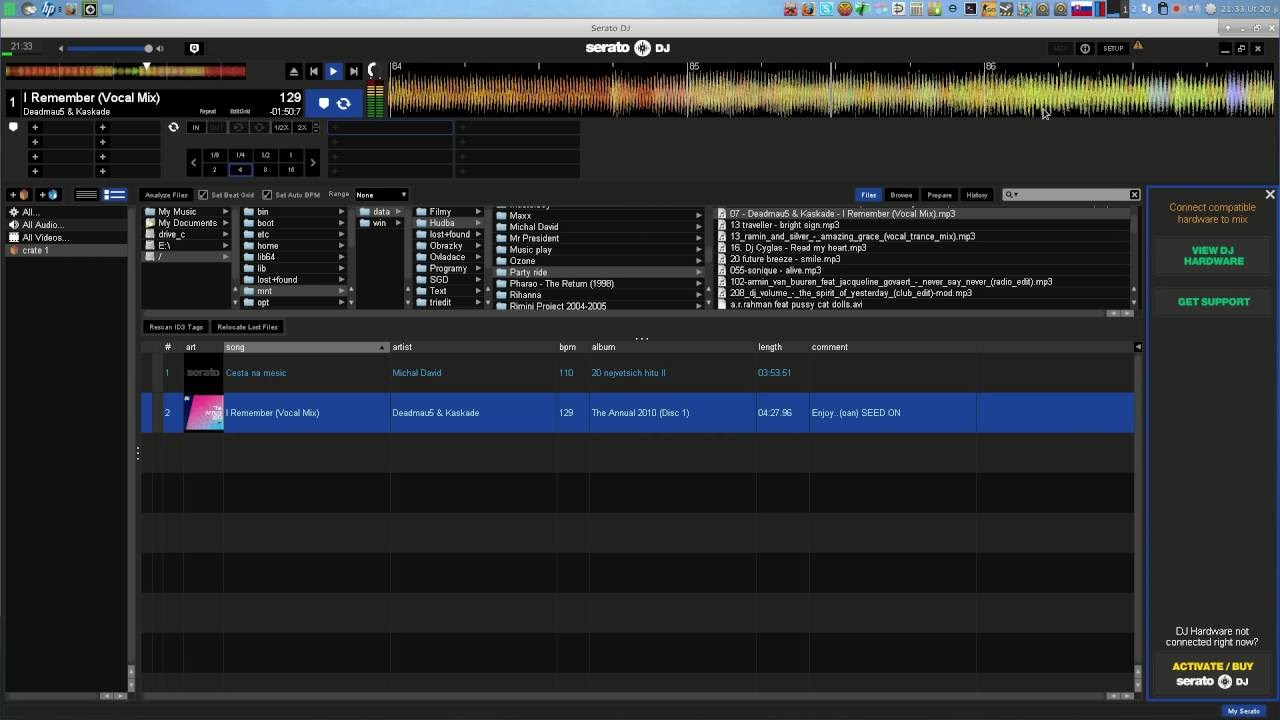The height and width of the screenshot is (720, 1280).
Task: Expand the mnt folder in the file tree
Action: coord(340,290)
